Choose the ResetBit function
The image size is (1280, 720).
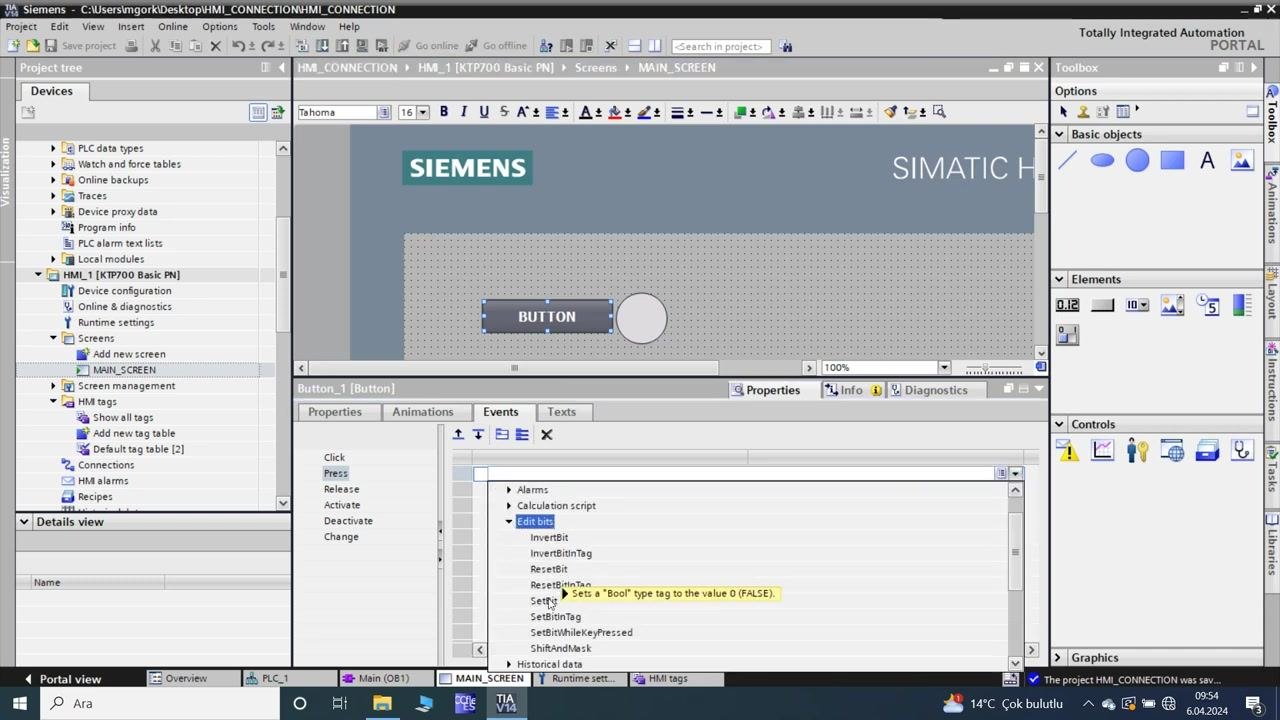coord(548,570)
